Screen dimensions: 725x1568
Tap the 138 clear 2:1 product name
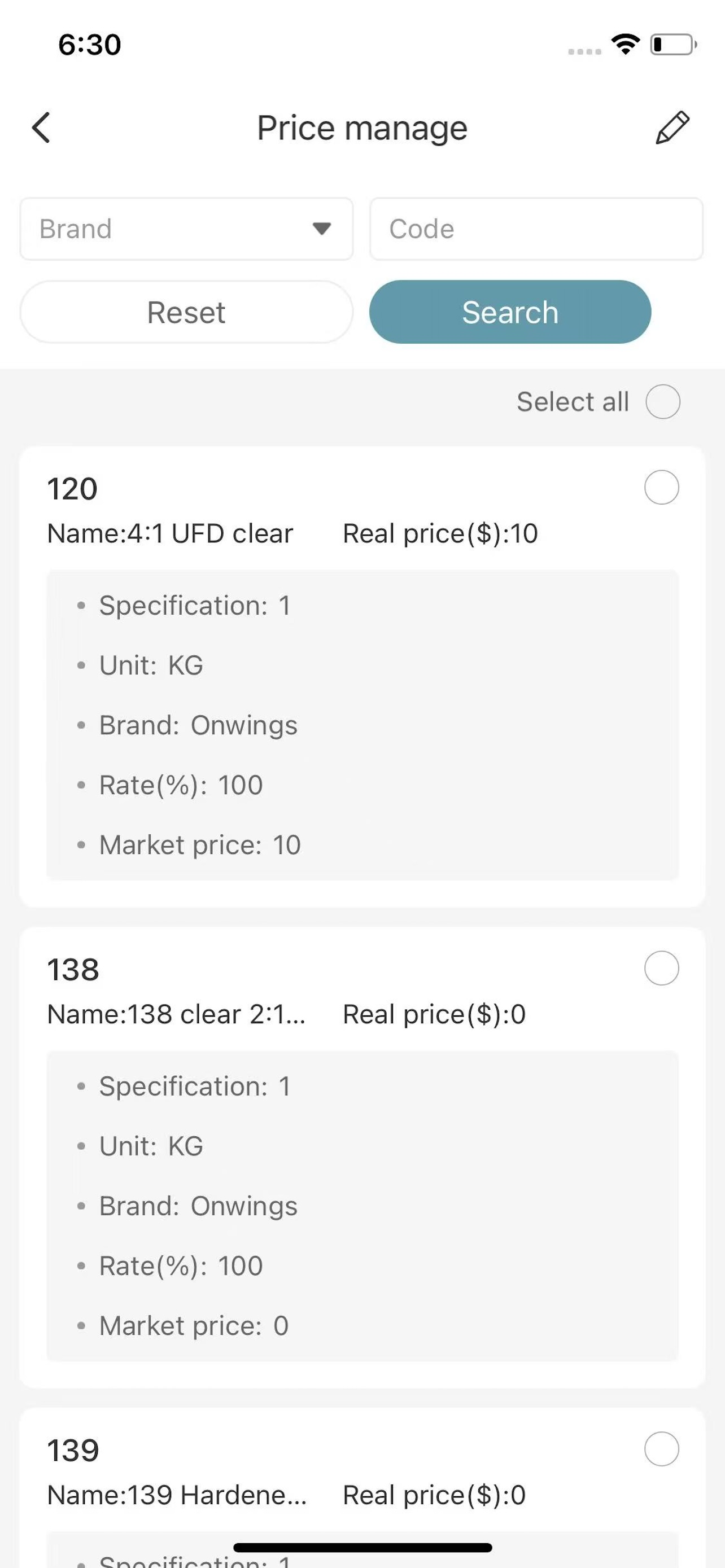[x=177, y=1014]
